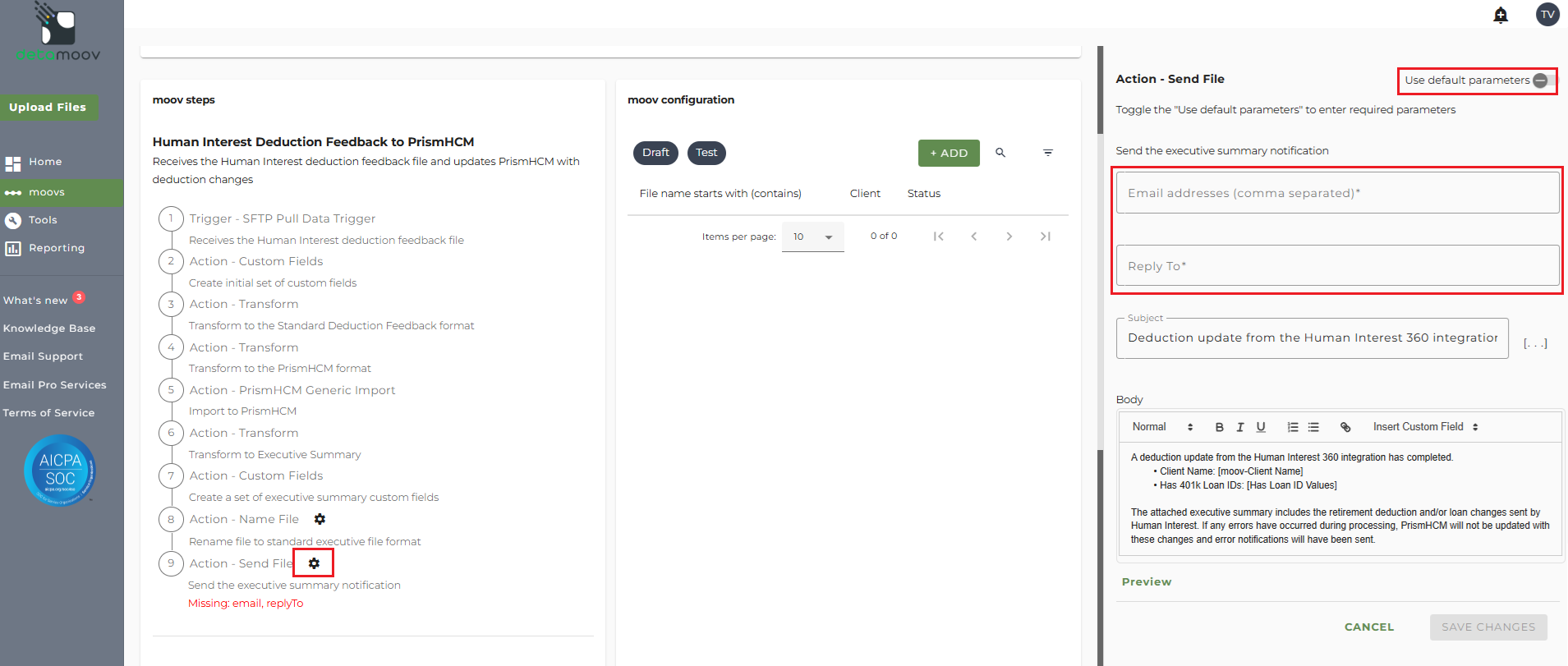Click the Tools wrench icon
Screen dimensions: 1568x666
pyautogui.click(x=13, y=220)
